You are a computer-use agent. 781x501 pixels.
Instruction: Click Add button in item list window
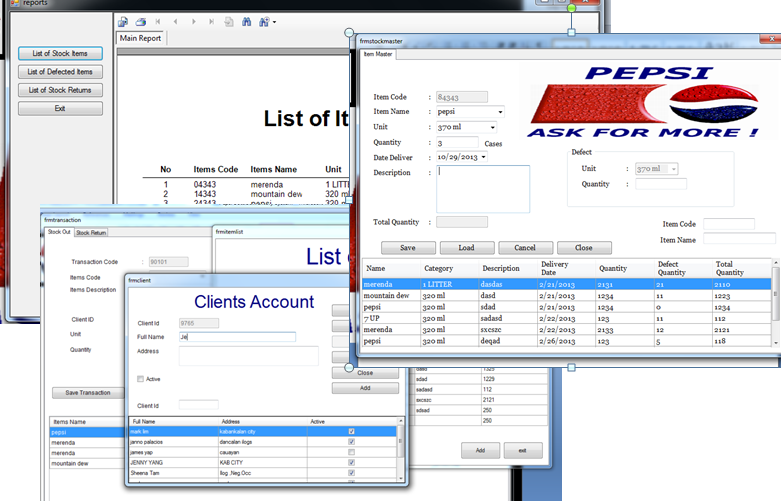click(480, 450)
